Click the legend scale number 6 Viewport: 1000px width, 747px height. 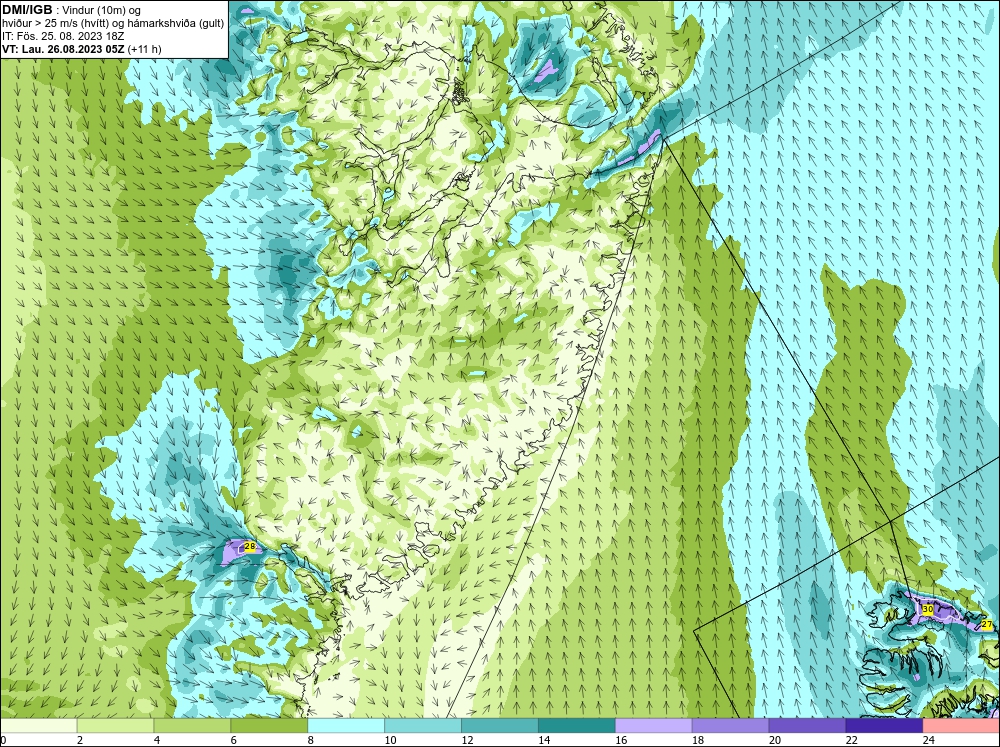point(233,740)
